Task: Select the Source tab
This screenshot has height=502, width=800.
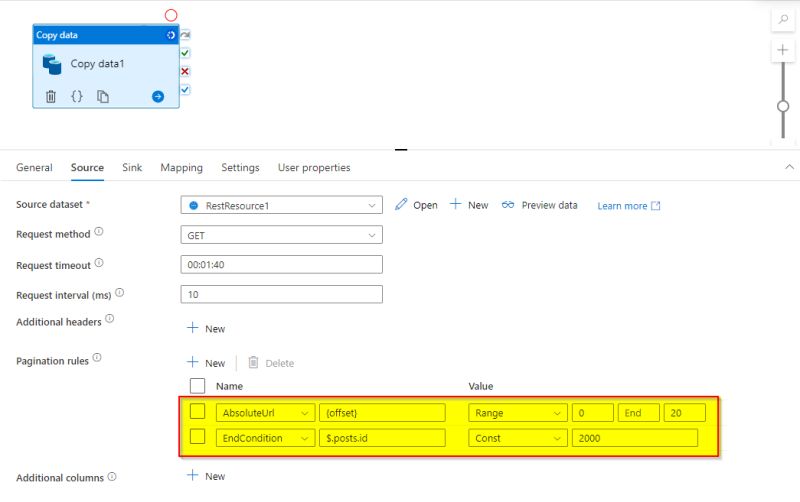Action: (x=87, y=167)
